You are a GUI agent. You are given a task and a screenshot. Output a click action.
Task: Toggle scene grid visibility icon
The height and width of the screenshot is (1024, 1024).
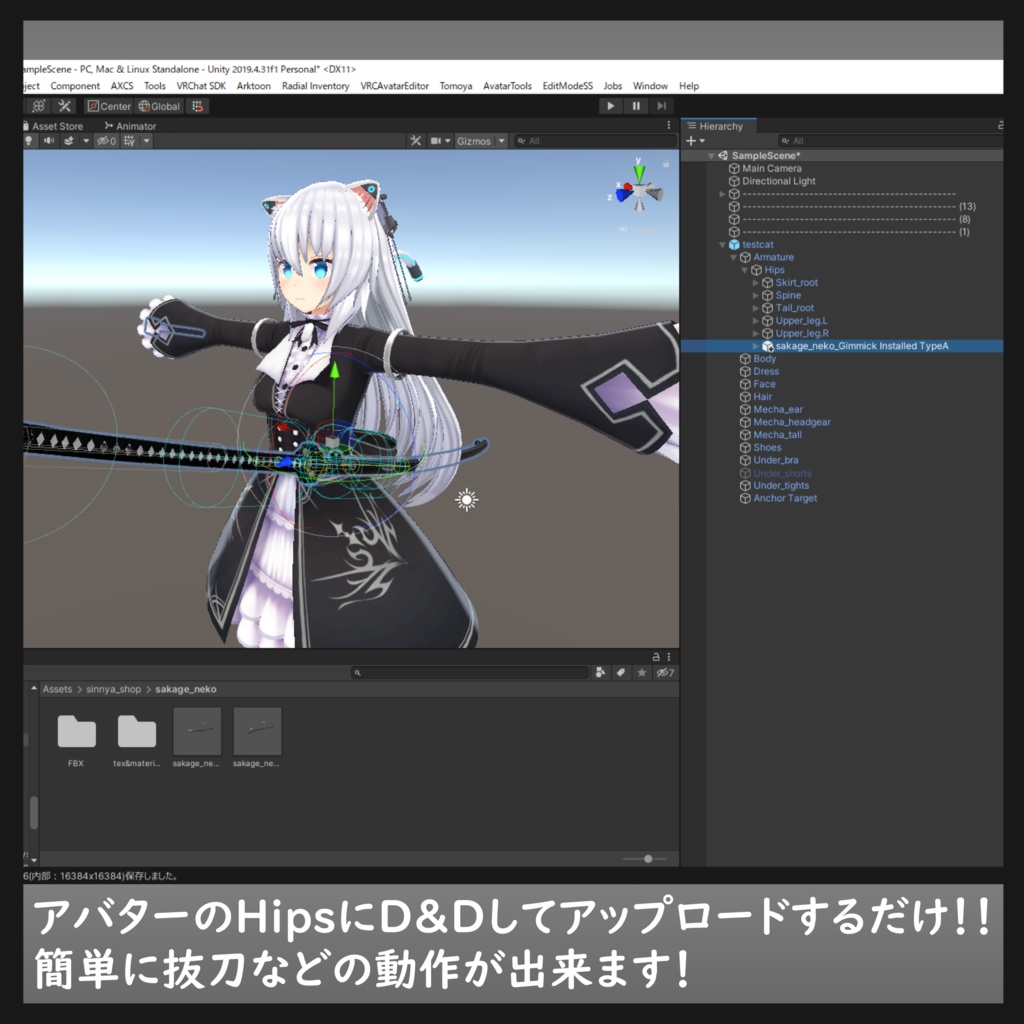point(129,140)
